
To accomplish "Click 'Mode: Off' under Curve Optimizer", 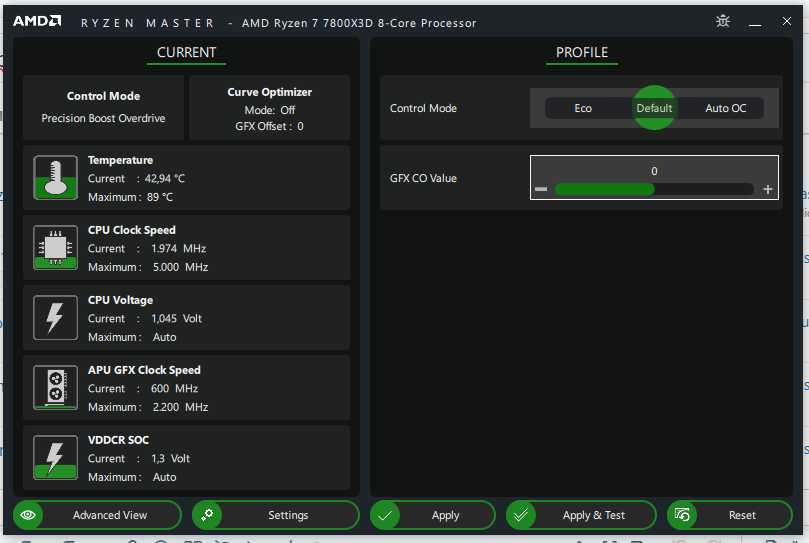I will (x=269, y=110).
